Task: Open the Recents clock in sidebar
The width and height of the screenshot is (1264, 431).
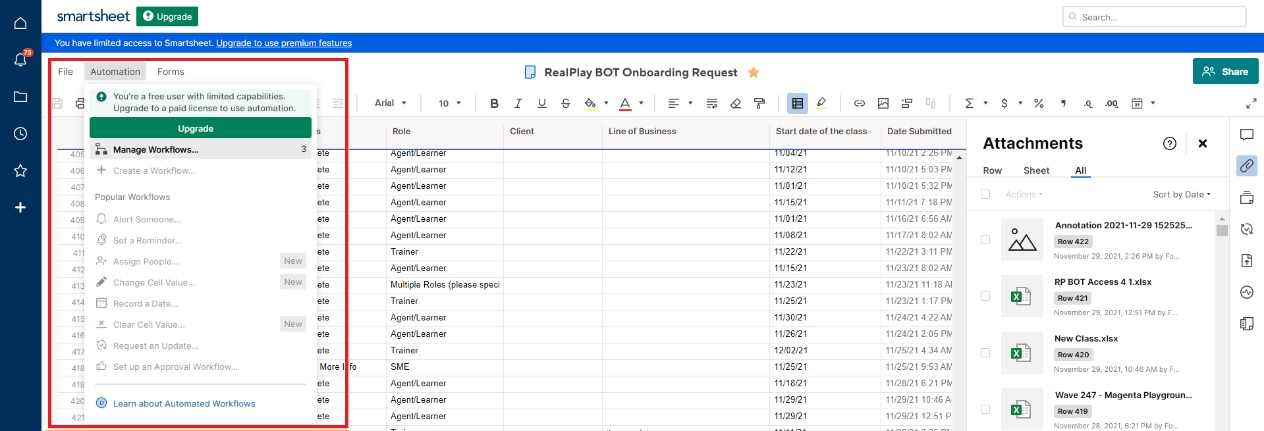Action: pos(20,134)
